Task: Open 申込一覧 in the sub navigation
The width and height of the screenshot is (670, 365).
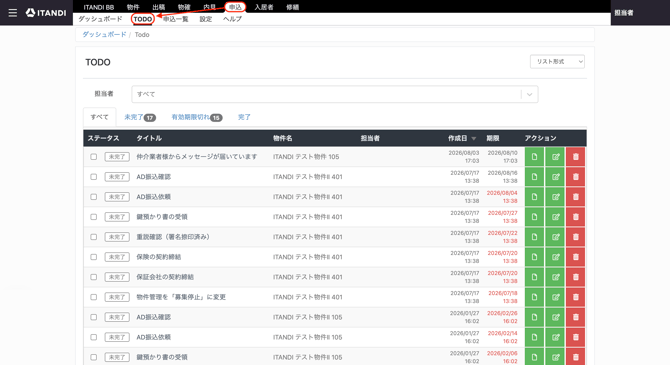Action: click(176, 19)
